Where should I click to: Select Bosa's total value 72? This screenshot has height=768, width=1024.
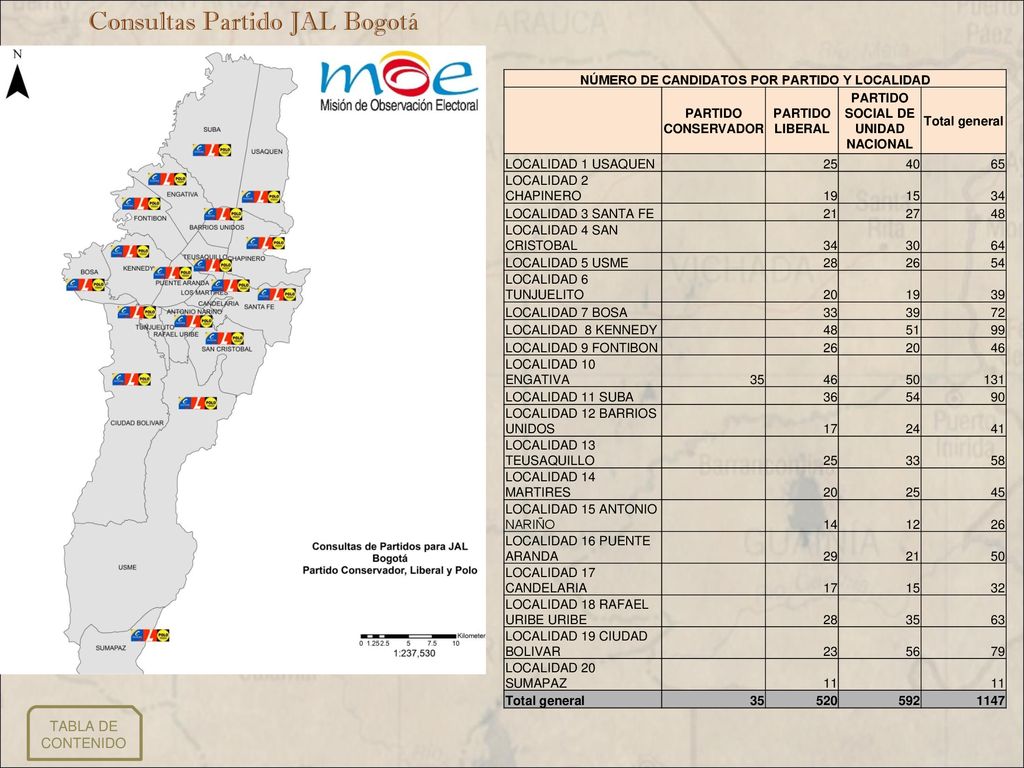click(x=997, y=313)
